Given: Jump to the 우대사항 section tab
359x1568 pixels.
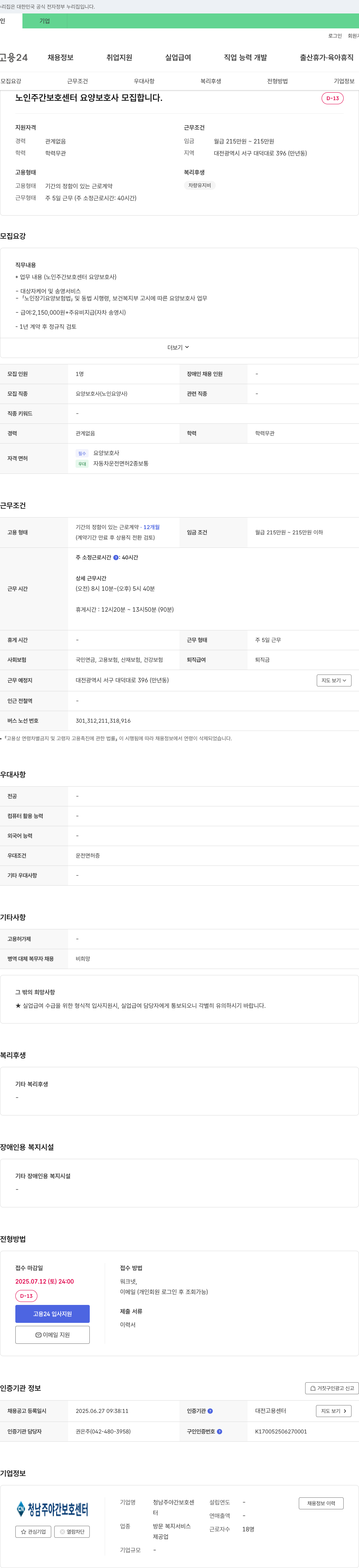Looking at the screenshot, I should pos(144,81).
